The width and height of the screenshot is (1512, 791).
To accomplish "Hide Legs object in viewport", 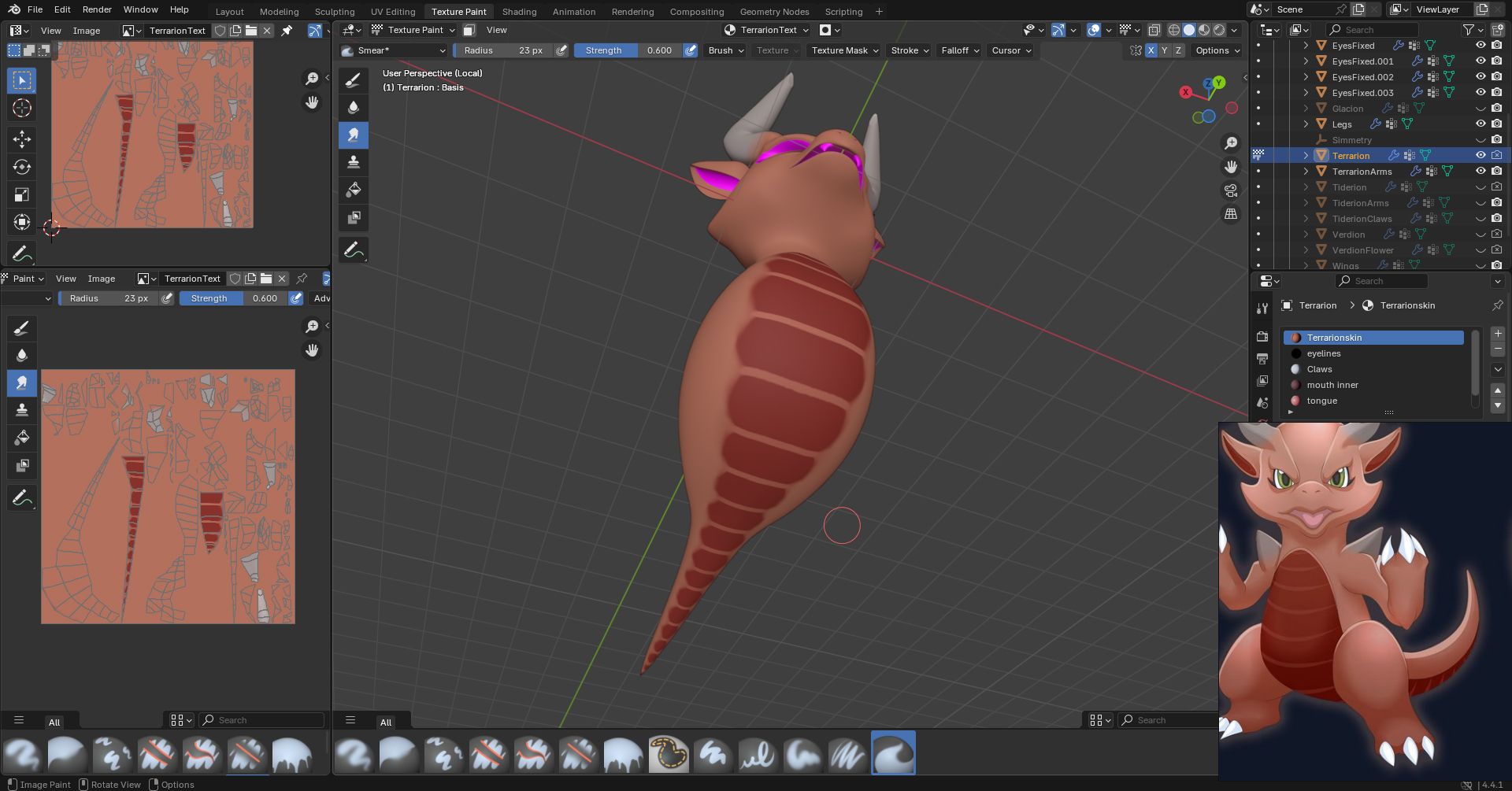I will coord(1480,124).
